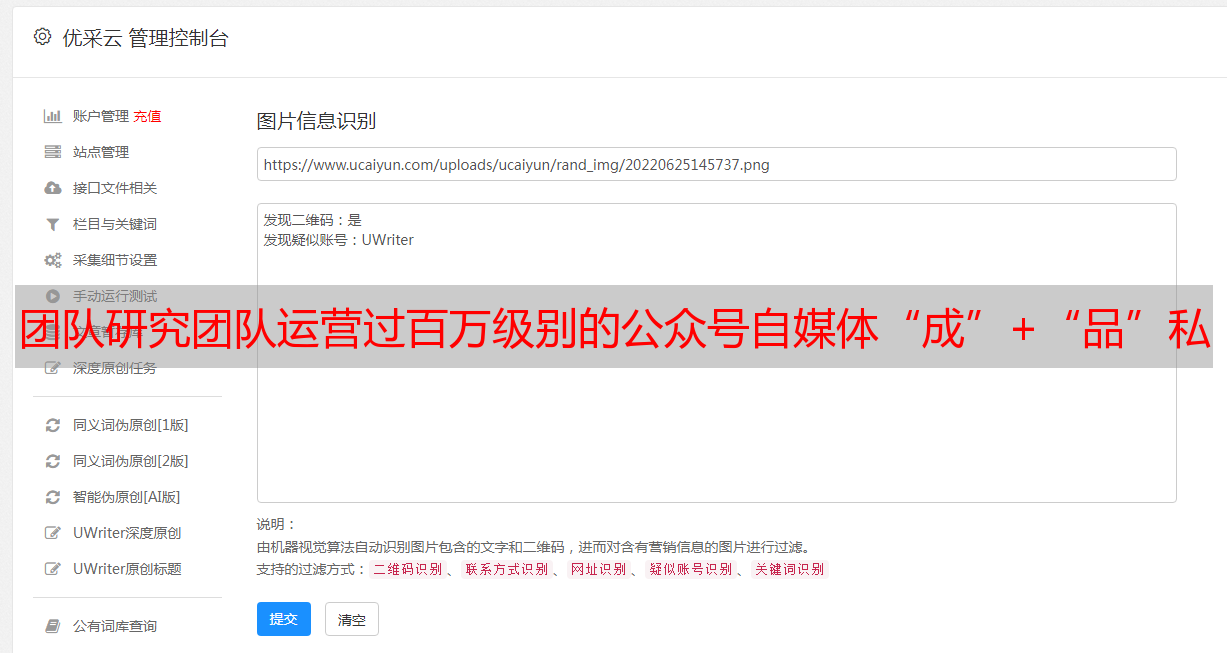Image resolution: width=1227 pixels, height=653 pixels.
Task: Click the gears icon for 采集细节设置
Action: 53,260
